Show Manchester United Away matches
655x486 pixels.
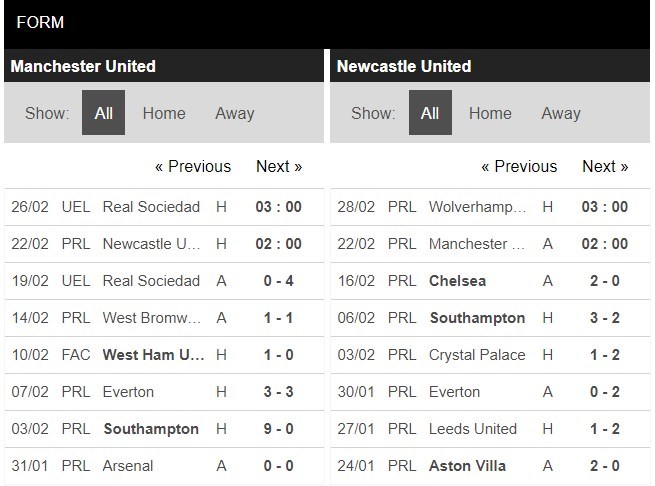[x=234, y=113]
